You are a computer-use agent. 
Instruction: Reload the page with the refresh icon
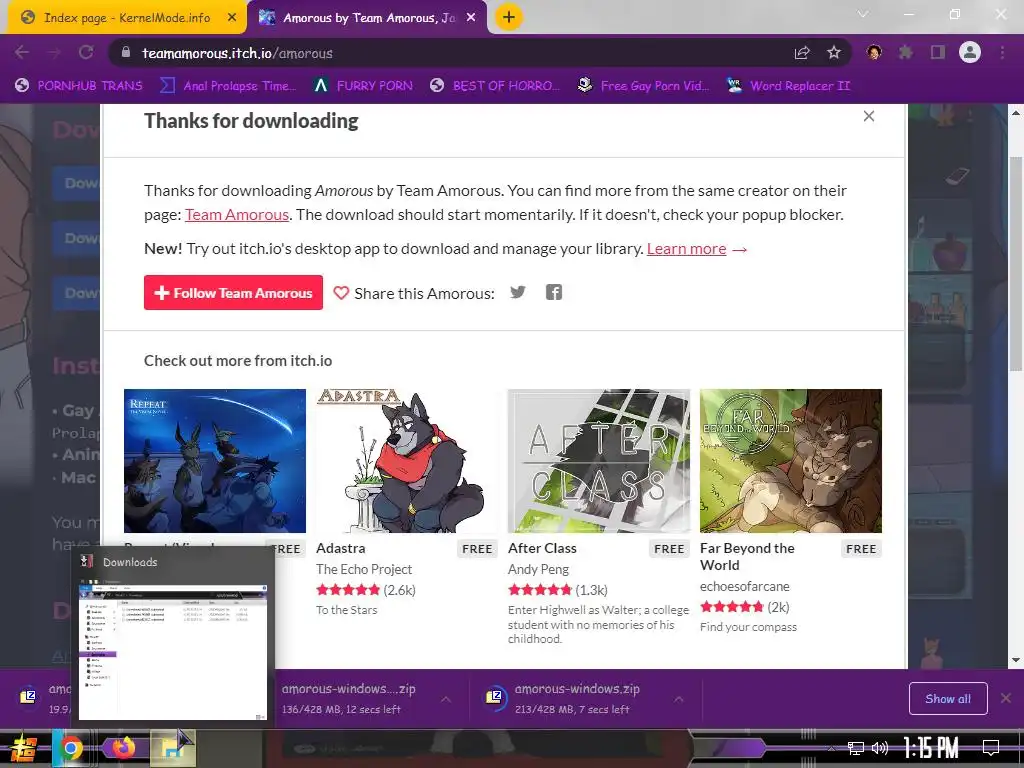pos(86,53)
